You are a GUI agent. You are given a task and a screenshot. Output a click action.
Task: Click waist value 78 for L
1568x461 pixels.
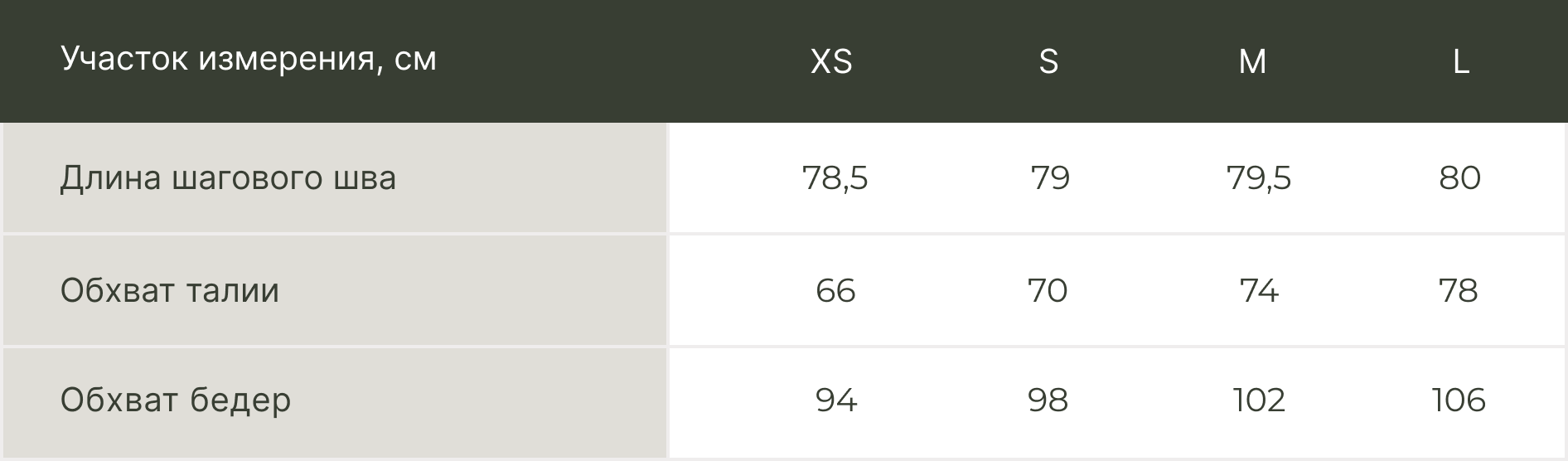pos(1459,291)
